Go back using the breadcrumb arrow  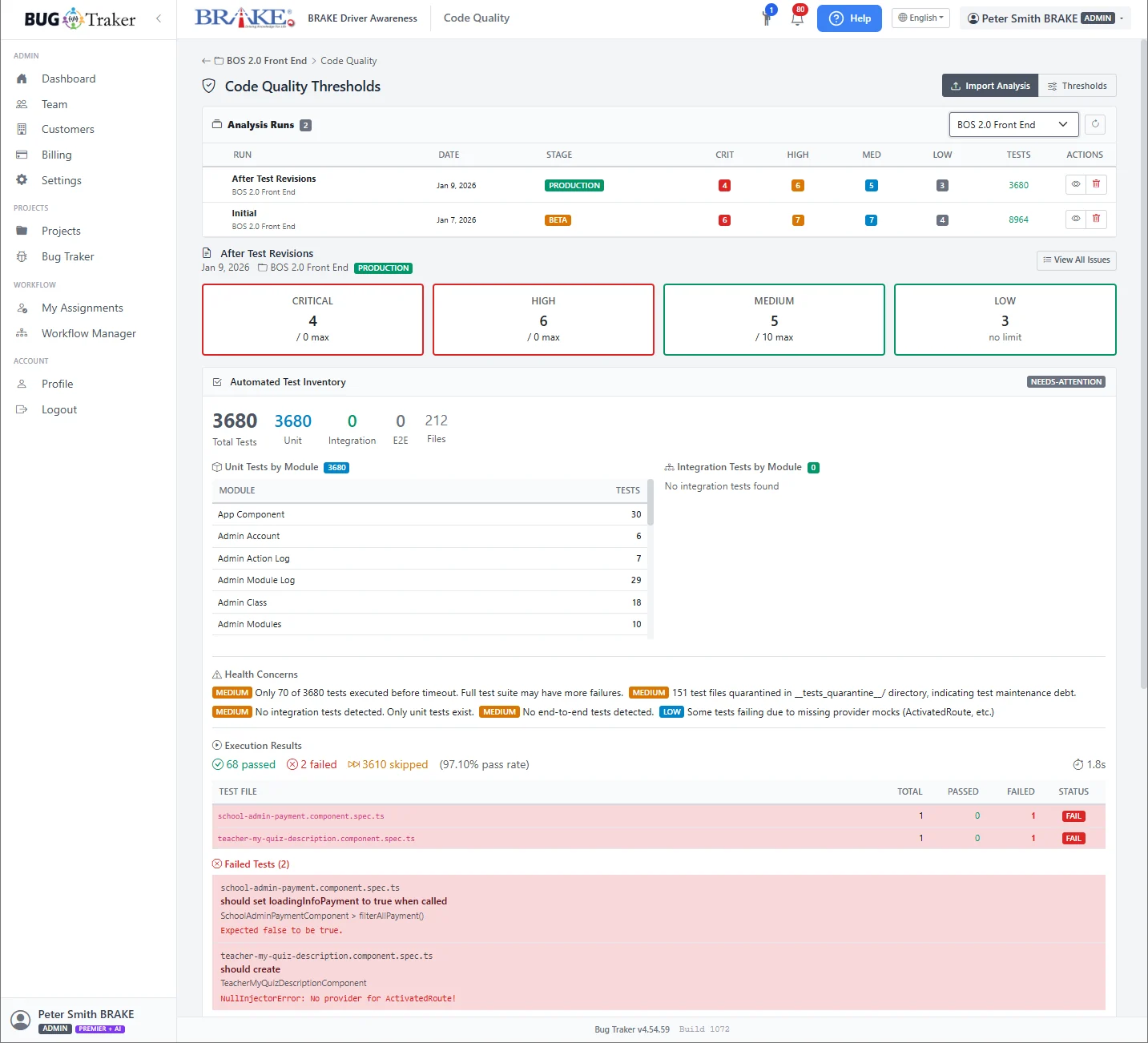tap(206, 61)
